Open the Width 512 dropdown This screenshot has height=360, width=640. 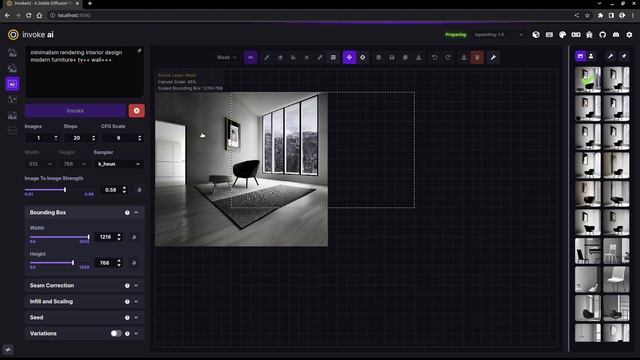(x=40, y=164)
